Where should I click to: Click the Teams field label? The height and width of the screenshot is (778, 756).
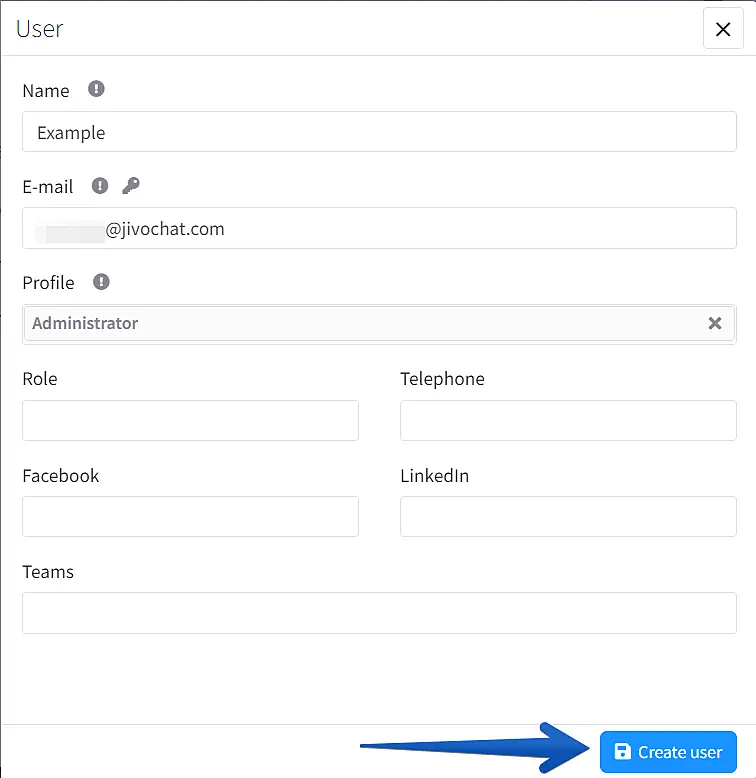(48, 572)
